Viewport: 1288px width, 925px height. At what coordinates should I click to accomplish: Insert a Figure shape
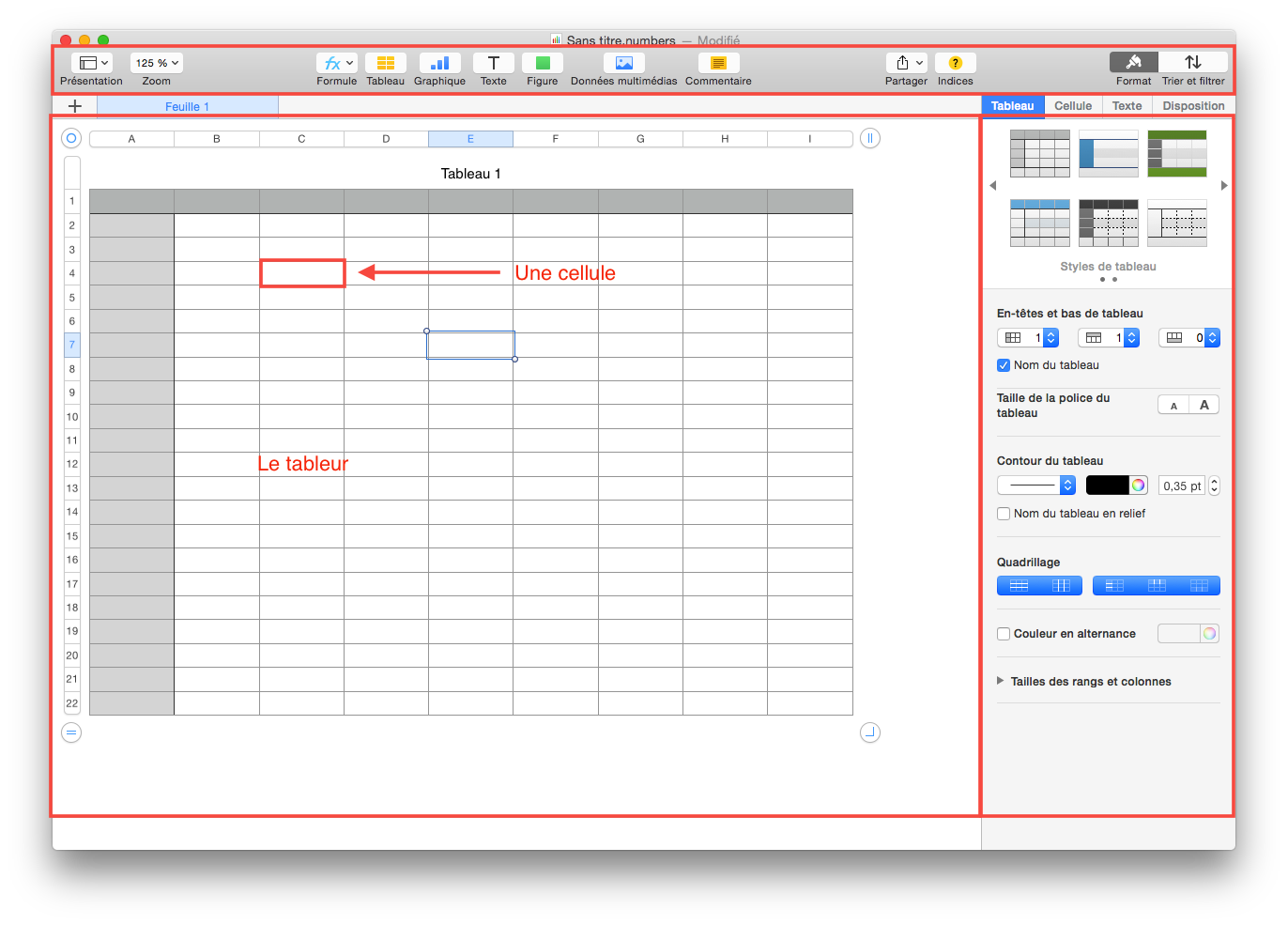point(543,63)
